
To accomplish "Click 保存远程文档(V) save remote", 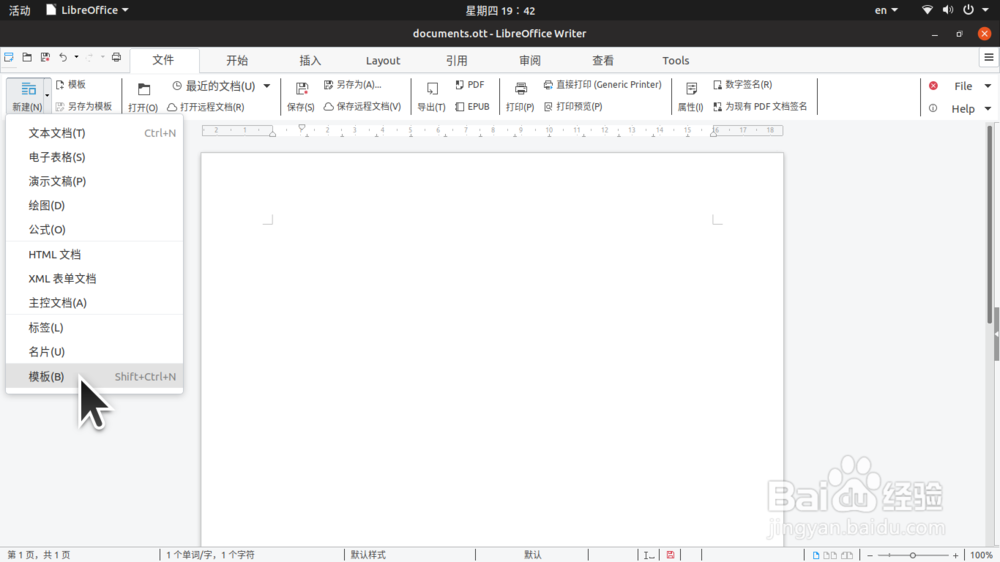I will [x=362, y=107].
